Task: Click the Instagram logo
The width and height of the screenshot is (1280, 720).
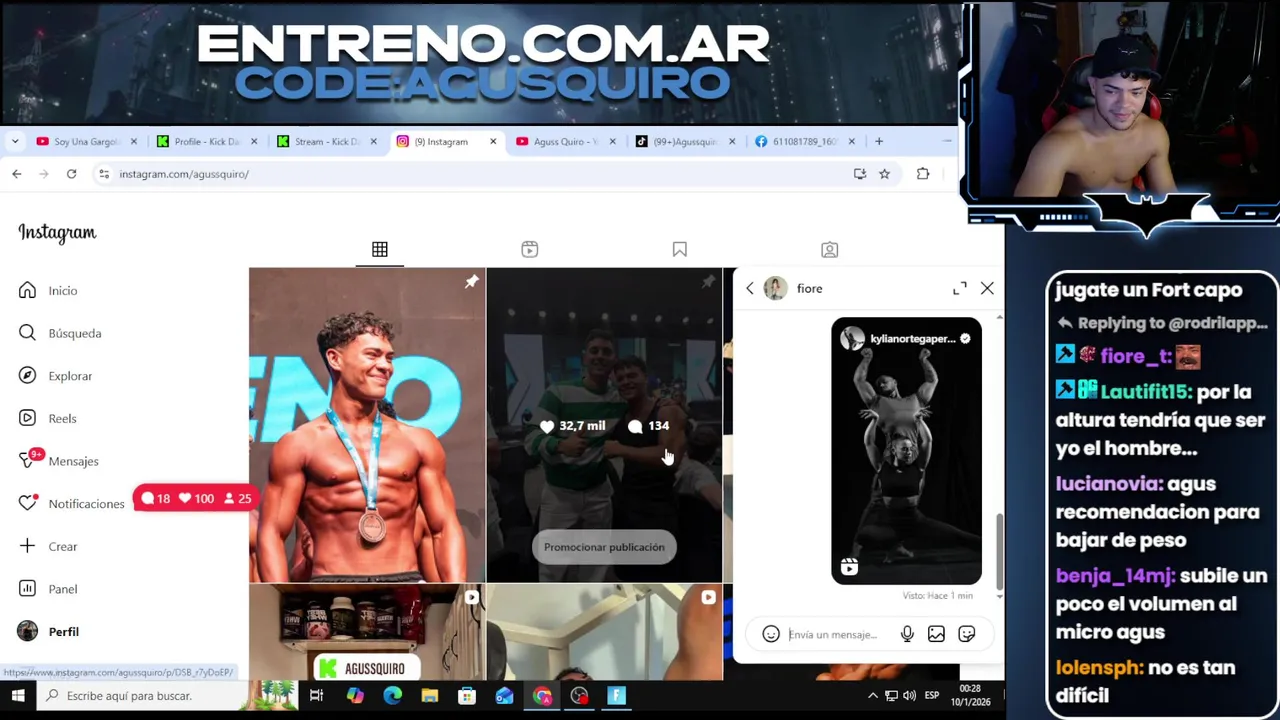Action: 57,233
